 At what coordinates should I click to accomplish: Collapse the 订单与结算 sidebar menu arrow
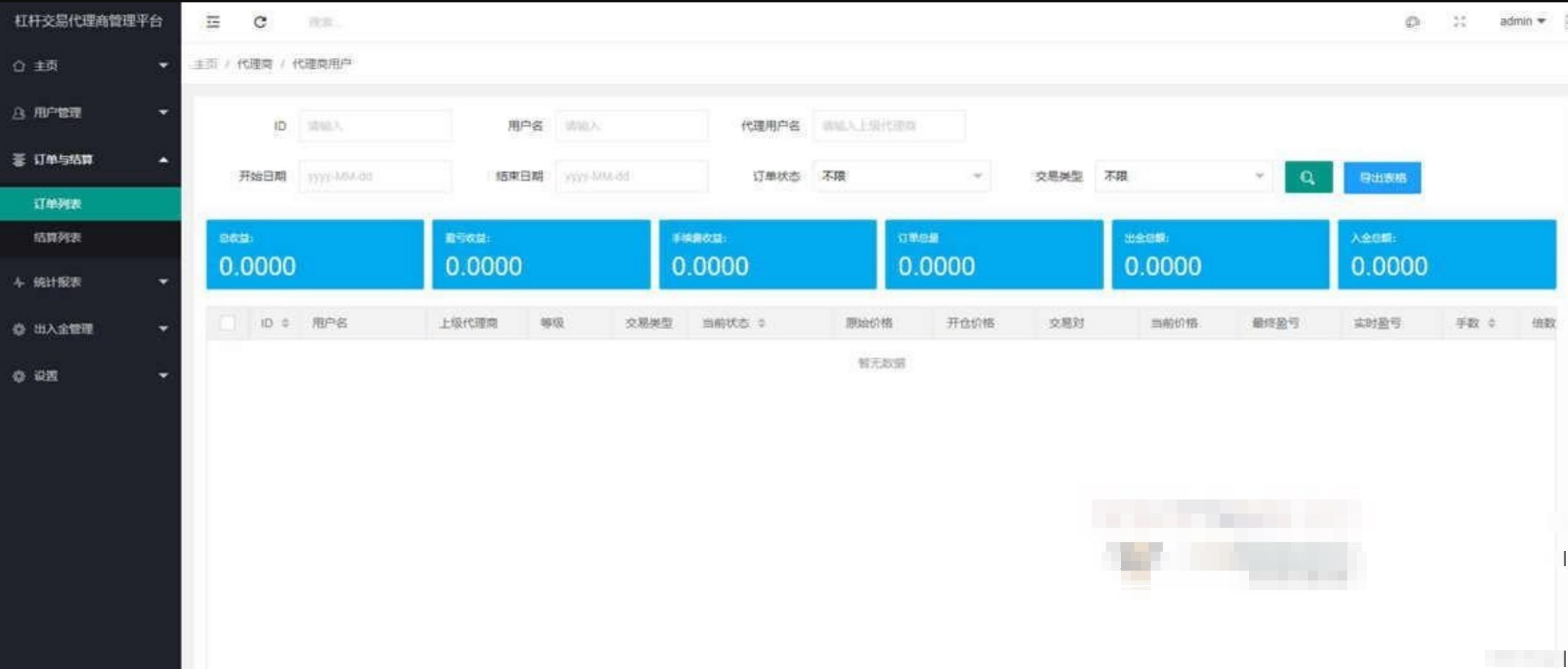[163, 160]
